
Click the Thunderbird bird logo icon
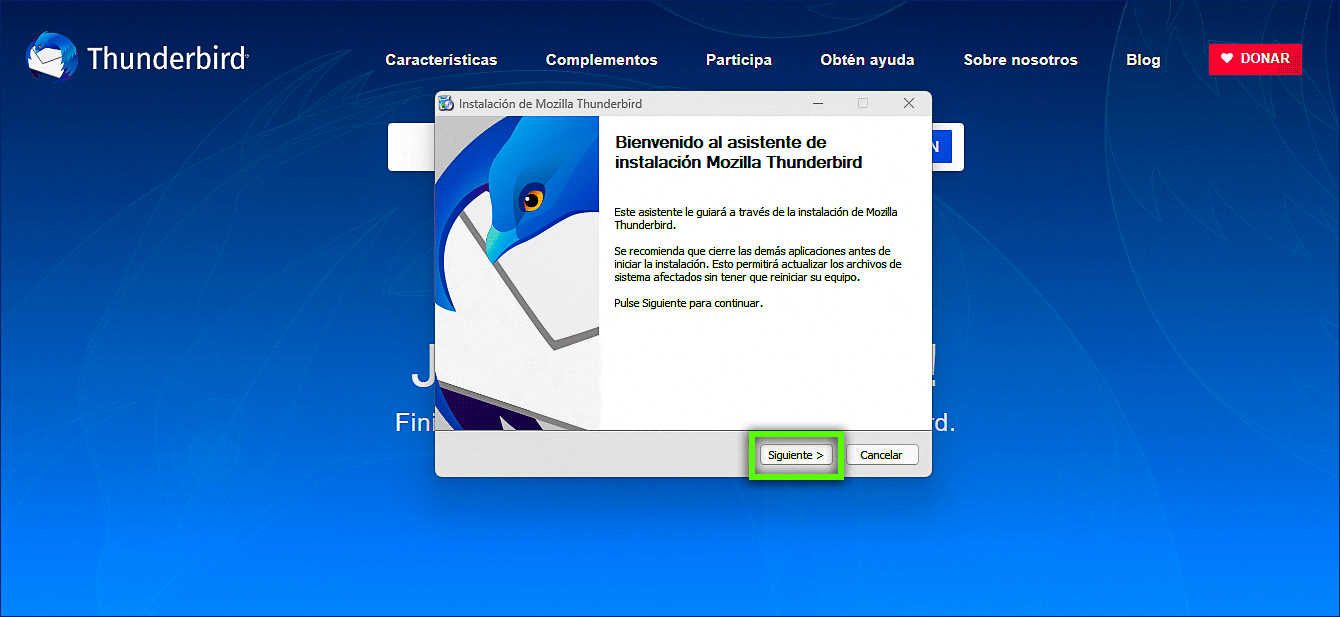[51, 57]
